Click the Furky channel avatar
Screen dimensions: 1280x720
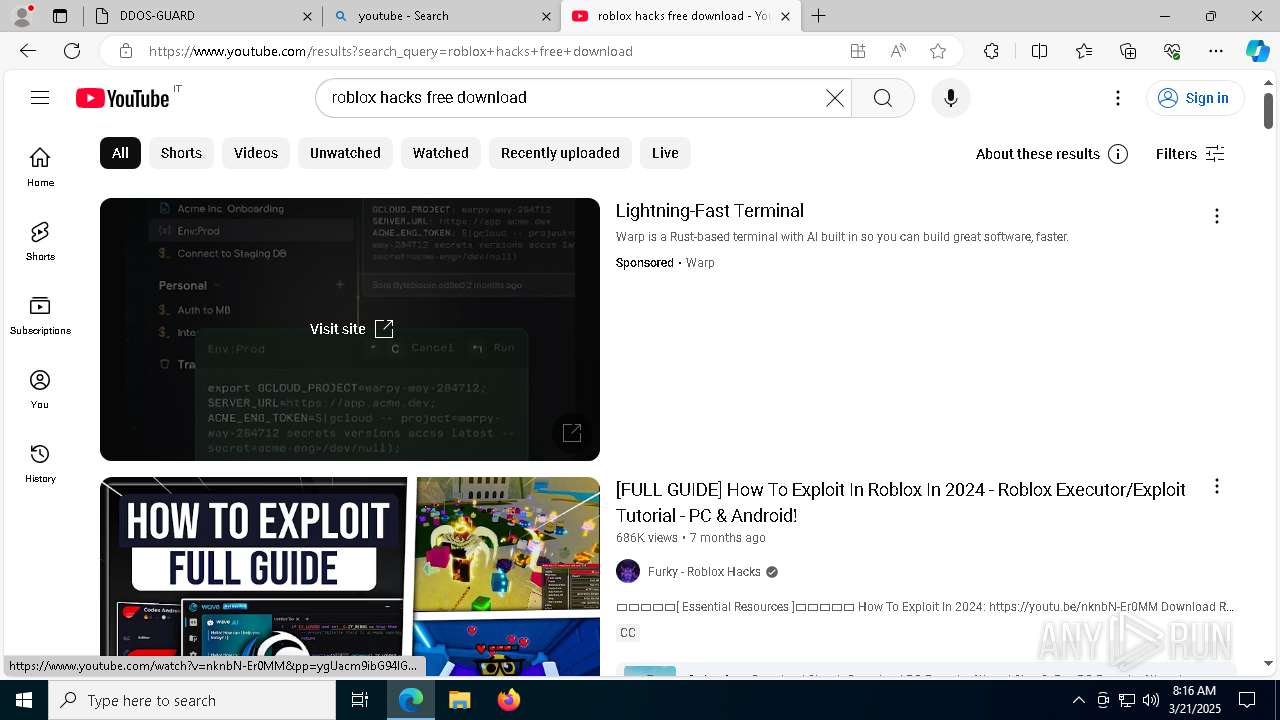(x=628, y=571)
